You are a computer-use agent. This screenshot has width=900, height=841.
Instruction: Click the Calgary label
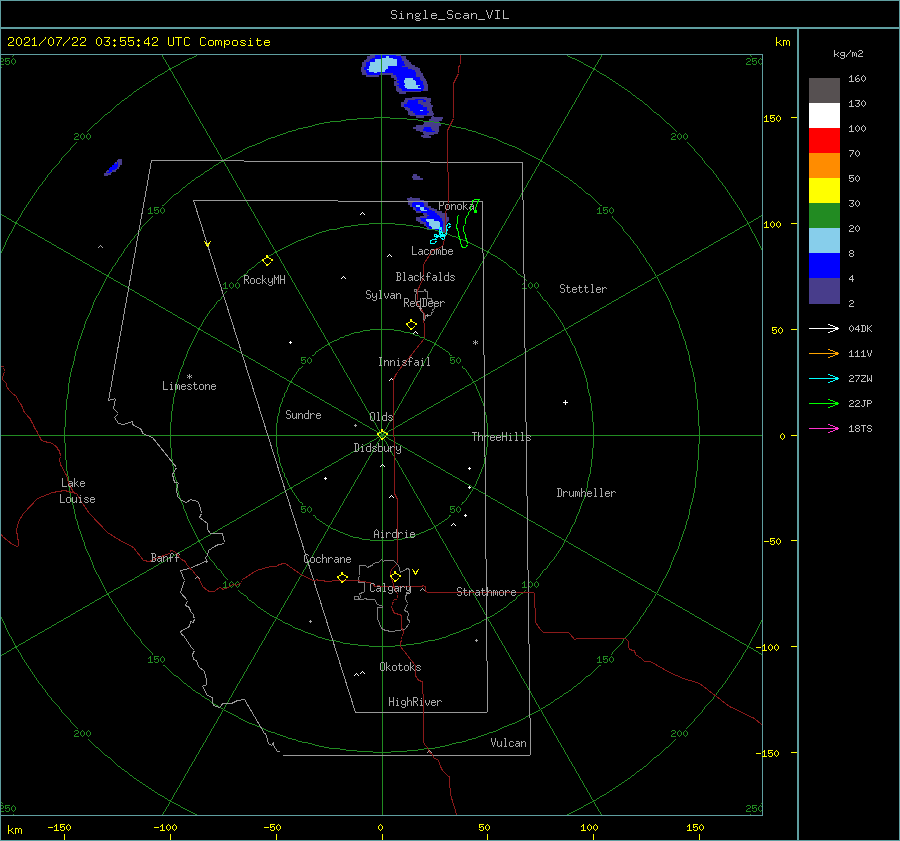[390, 588]
